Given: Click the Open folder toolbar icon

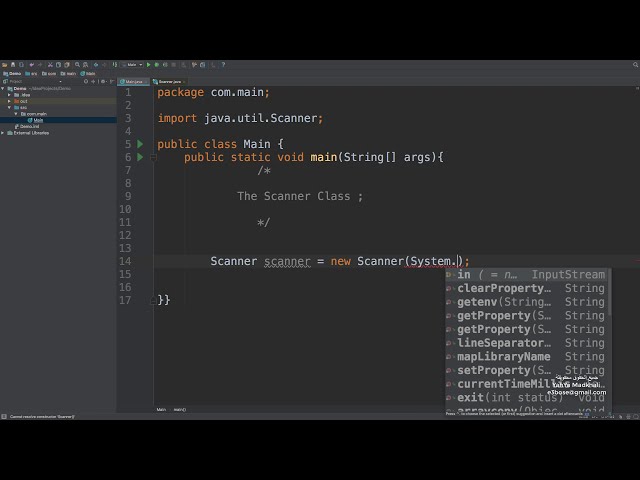Looking at the screenshot, I should click(x=4, y=65).
